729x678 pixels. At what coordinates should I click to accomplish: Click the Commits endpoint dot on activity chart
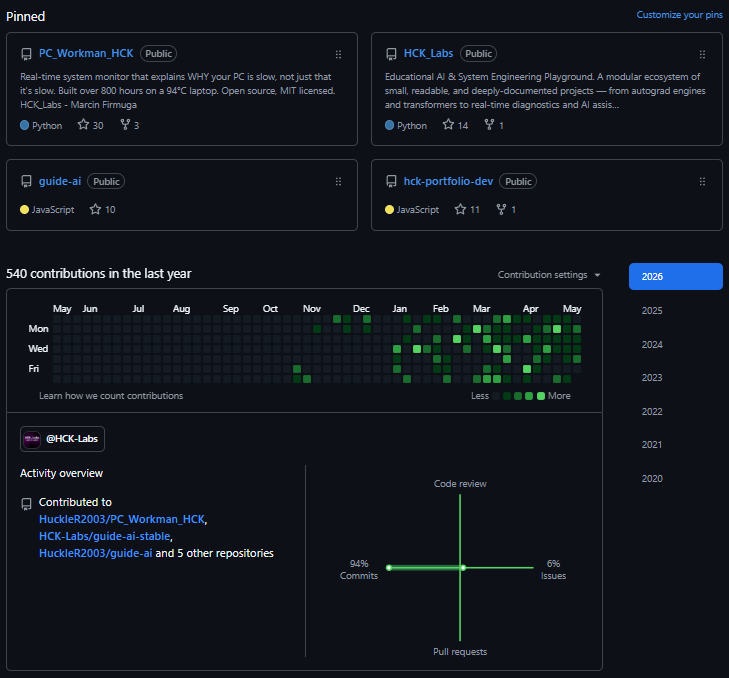(x=389, y=568)
